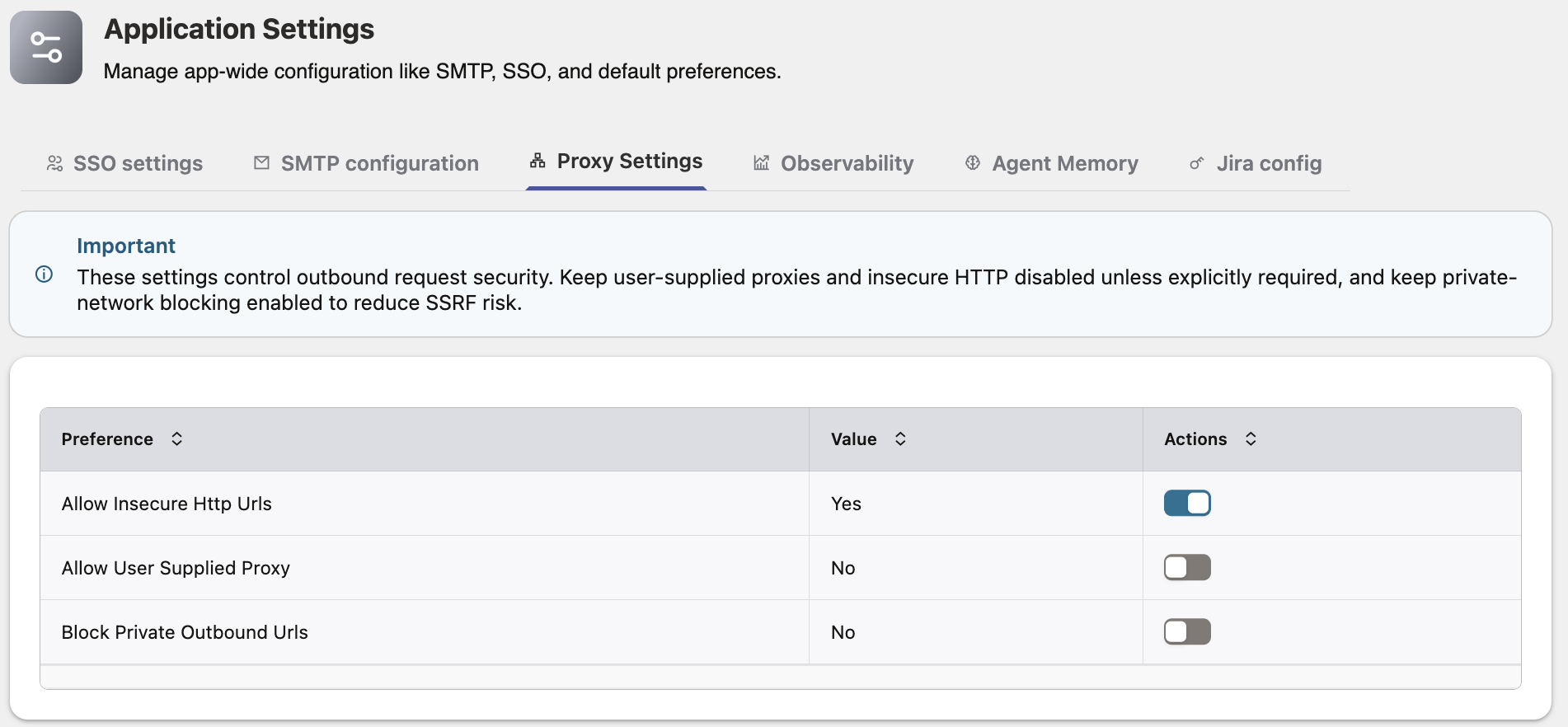Click the Manage app-wide configuration subtitle
1568x727 pixels.
coord(442,72)
